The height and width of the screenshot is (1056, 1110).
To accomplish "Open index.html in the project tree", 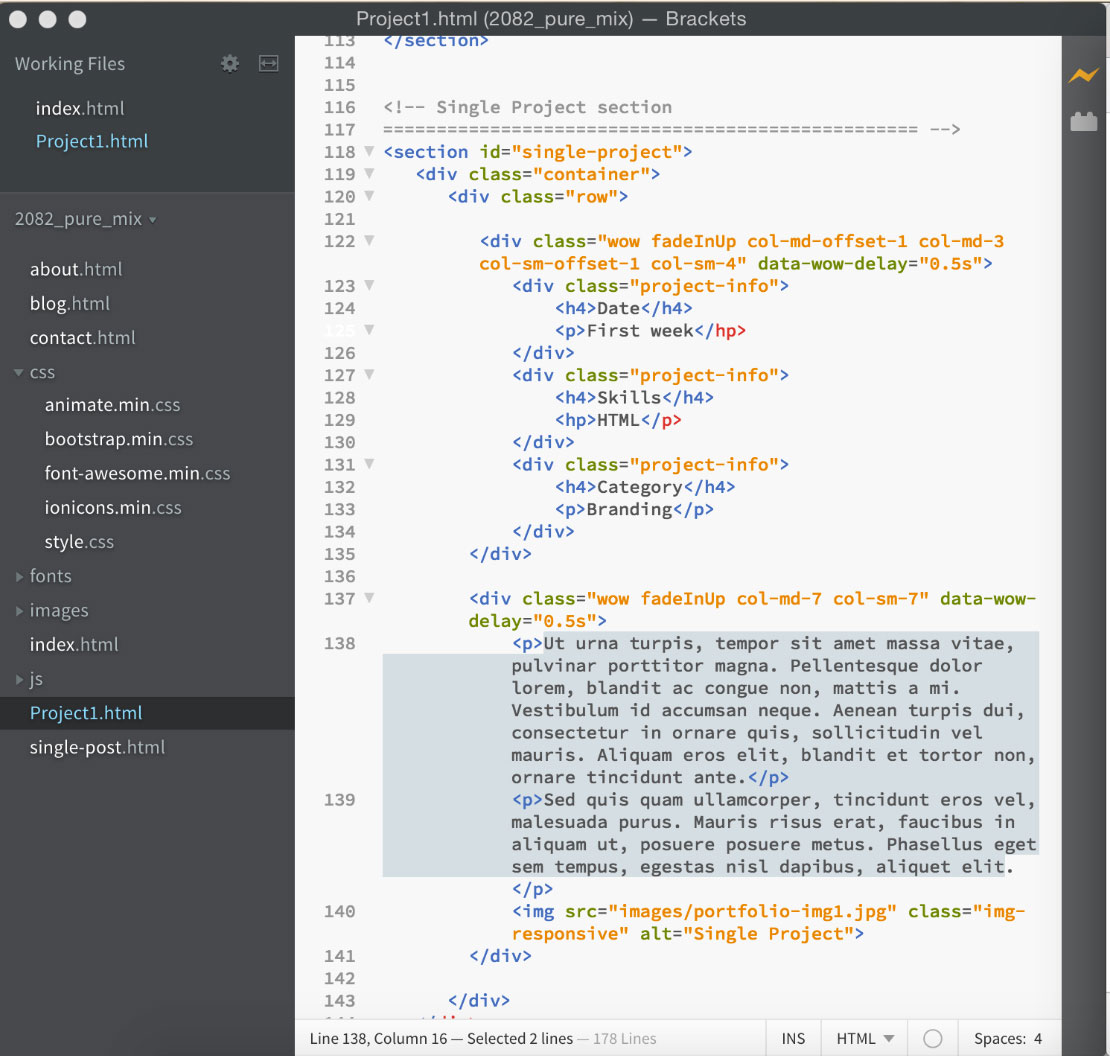I will (74, 645).
